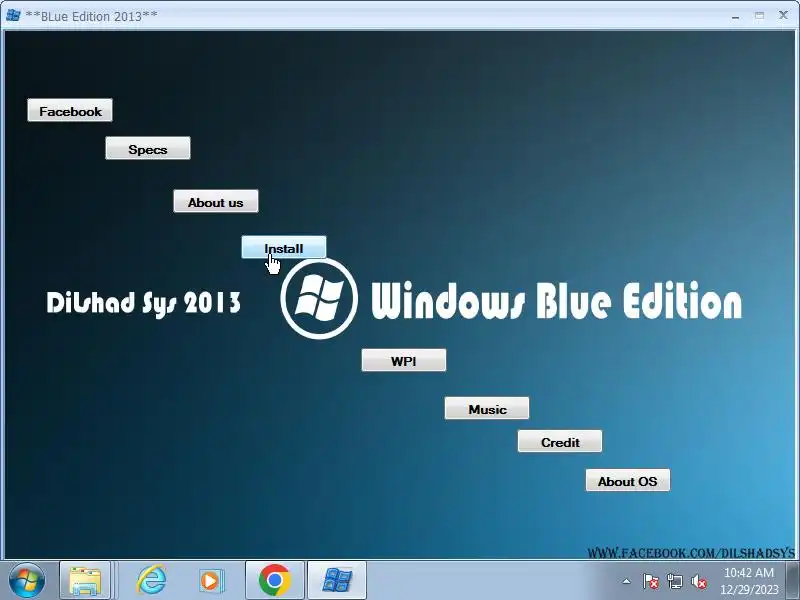
Task: Open the Windows Start orb
Action: (27, 581)
